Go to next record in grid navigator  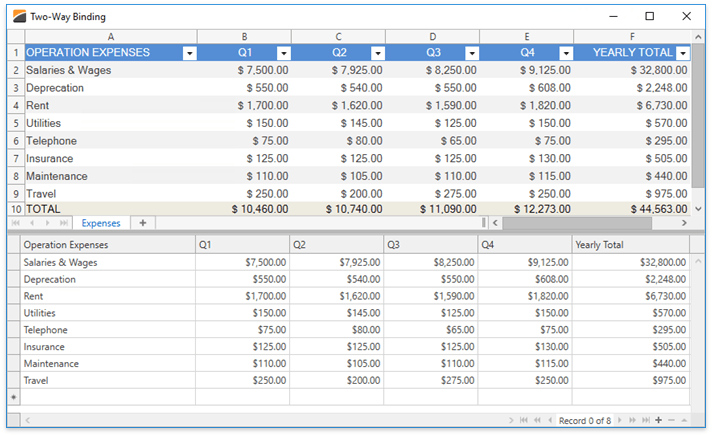619,420
